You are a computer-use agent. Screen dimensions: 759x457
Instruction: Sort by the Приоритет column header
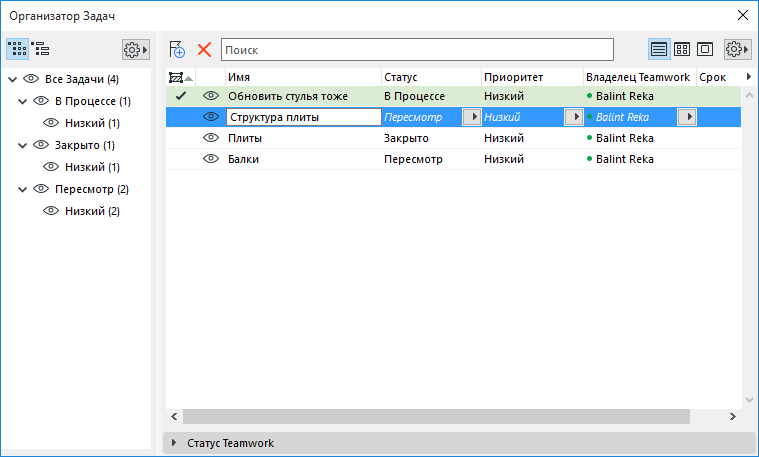[x=532, y=77]
